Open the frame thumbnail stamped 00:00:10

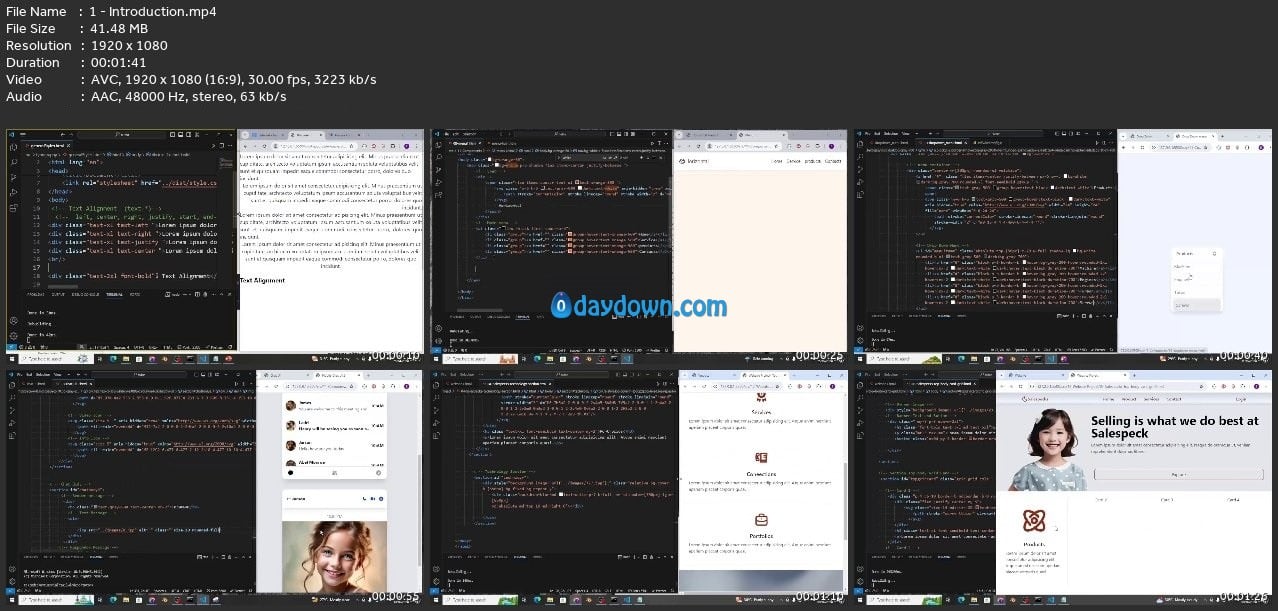214,246
